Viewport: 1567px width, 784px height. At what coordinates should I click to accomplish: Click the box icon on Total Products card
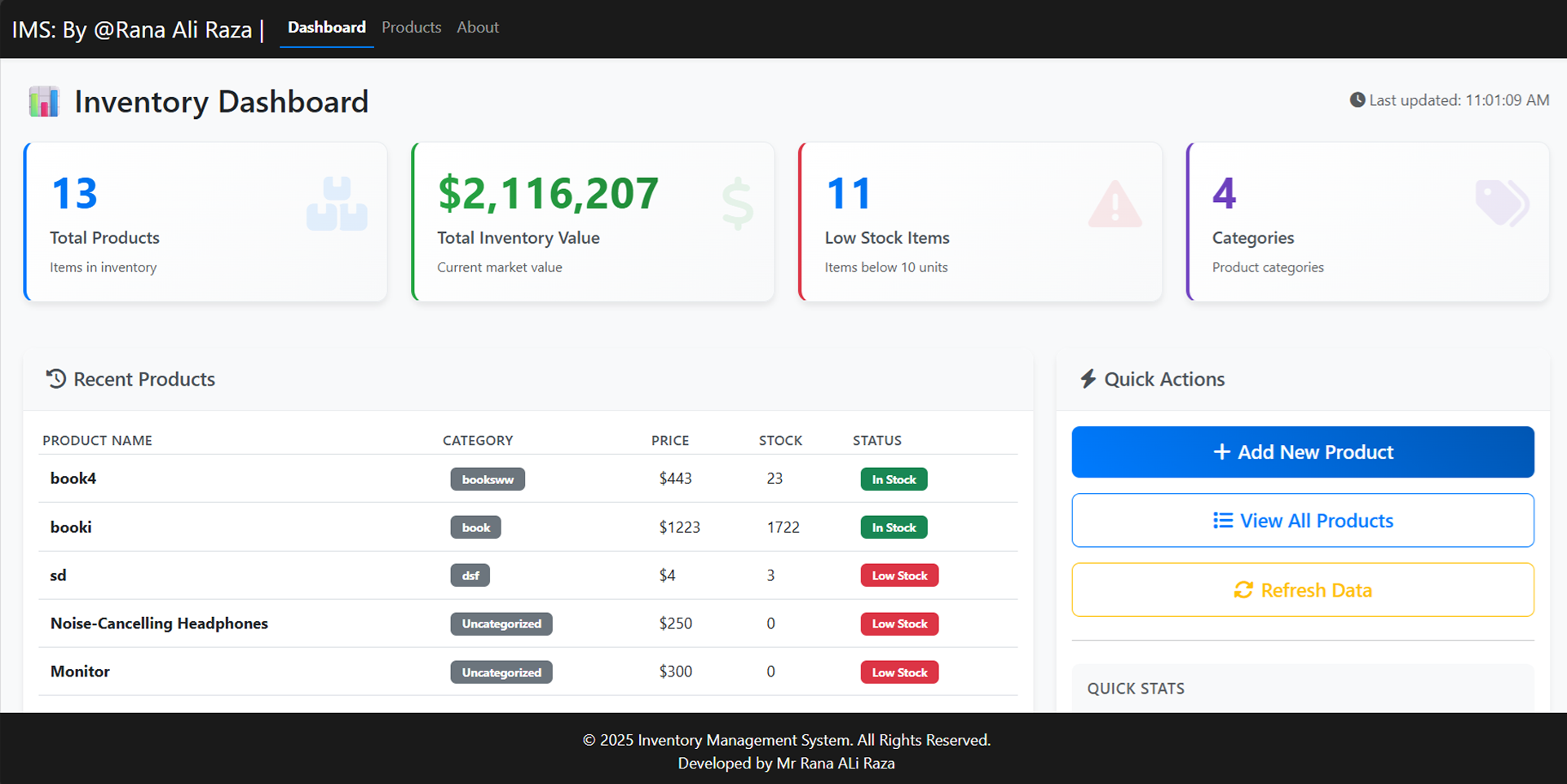coord(337,202)
